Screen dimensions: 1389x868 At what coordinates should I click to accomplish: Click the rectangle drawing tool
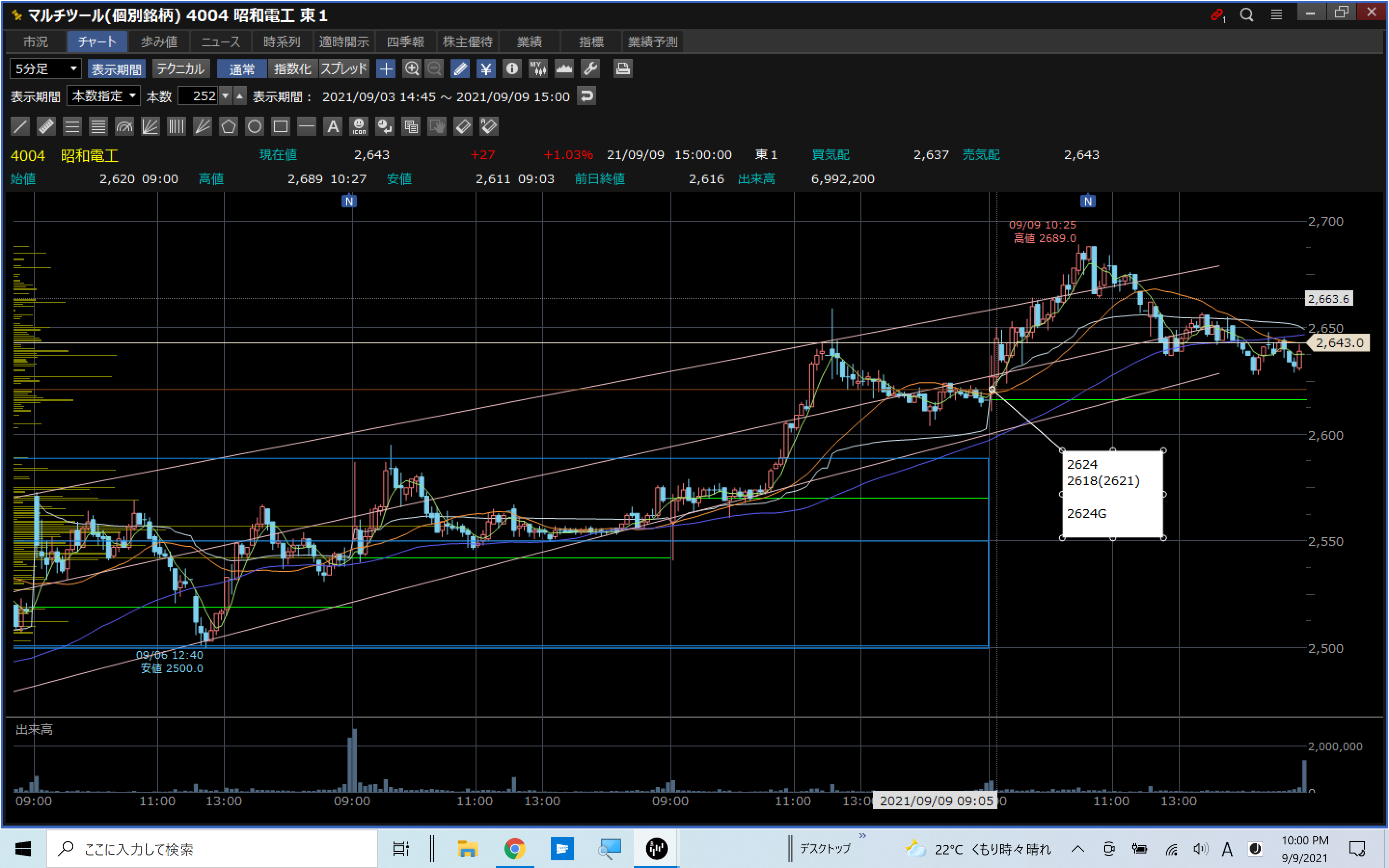click(281, 126)
